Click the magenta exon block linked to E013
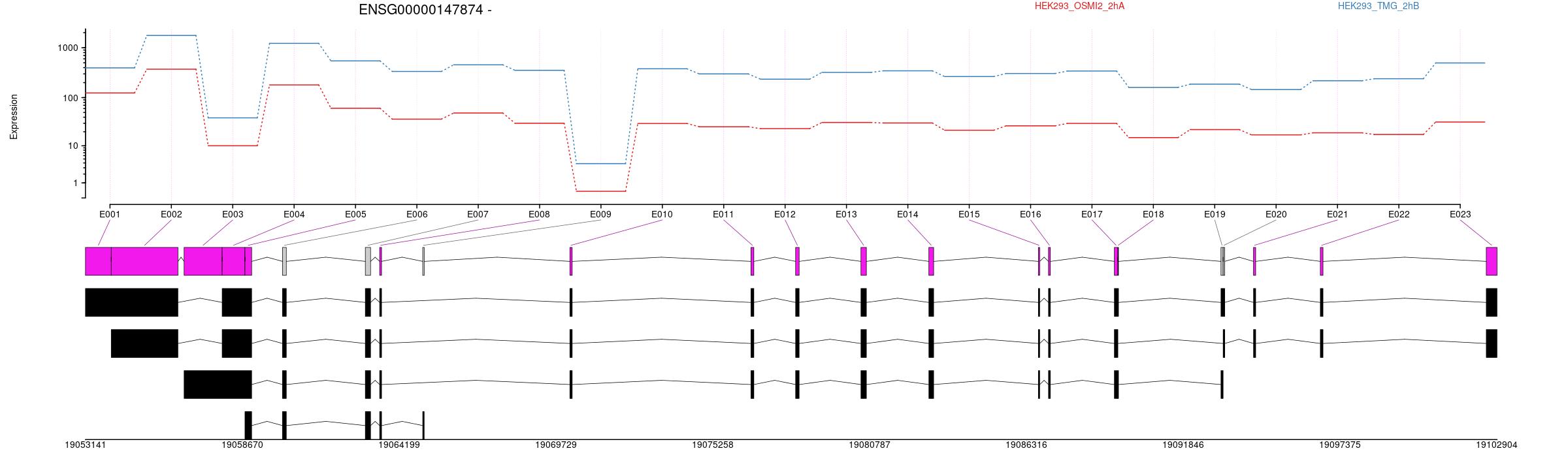The width and height of the screenshot is (1568, 457). (x=864, y=261)
